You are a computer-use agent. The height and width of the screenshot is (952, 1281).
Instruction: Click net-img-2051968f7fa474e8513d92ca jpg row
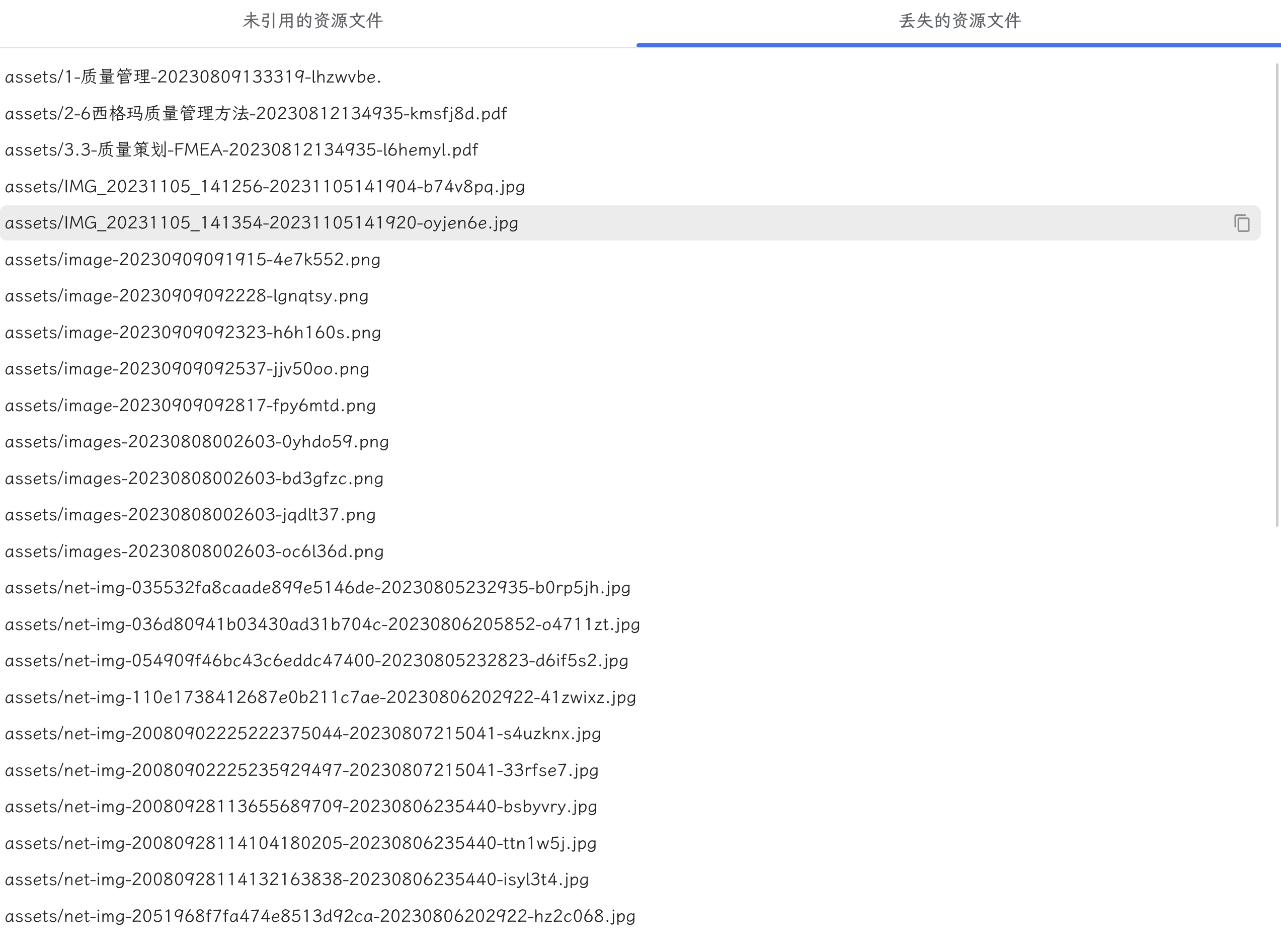320,916
